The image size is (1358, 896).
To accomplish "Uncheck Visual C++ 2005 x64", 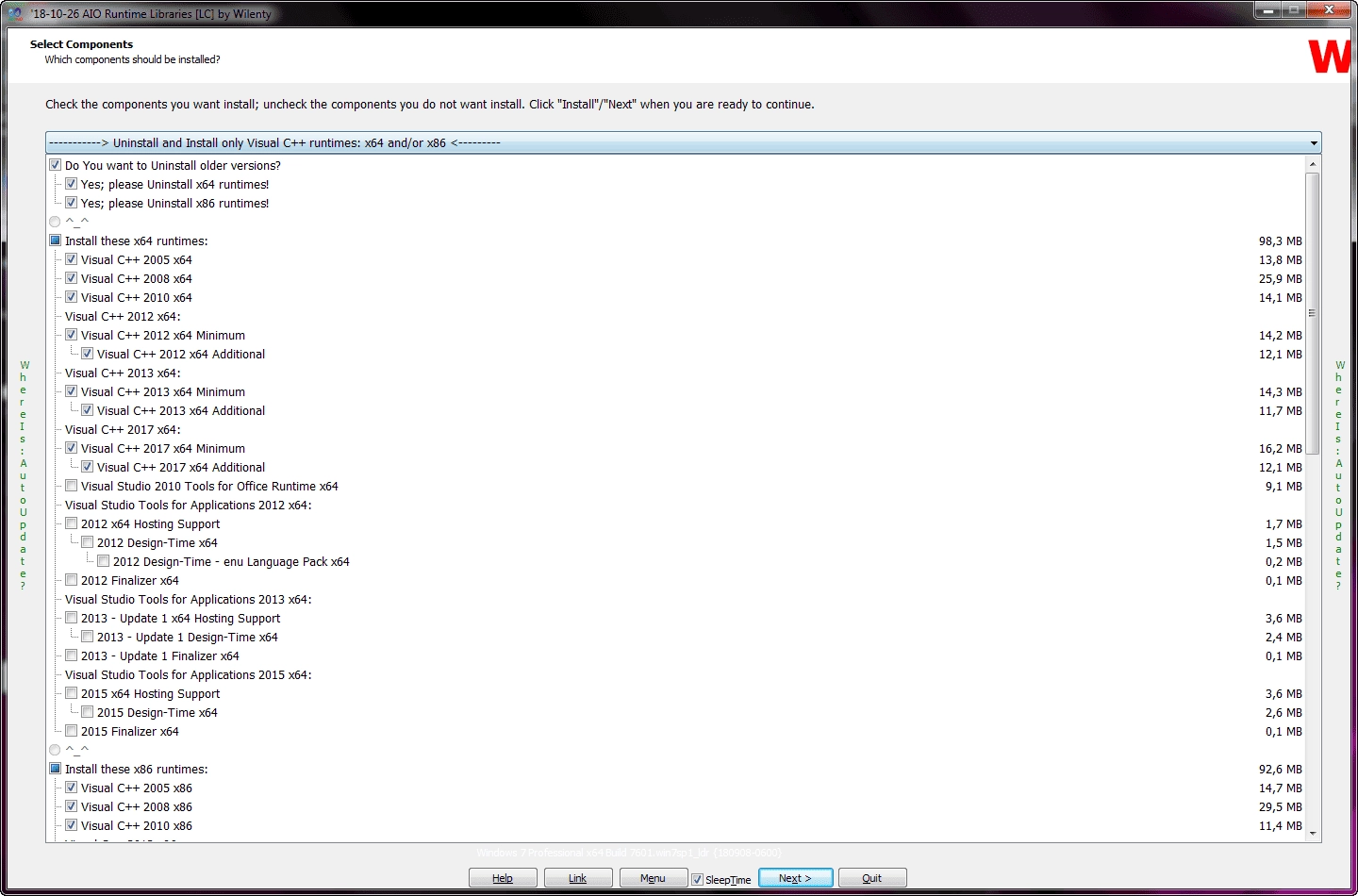I will click(71, 259).
